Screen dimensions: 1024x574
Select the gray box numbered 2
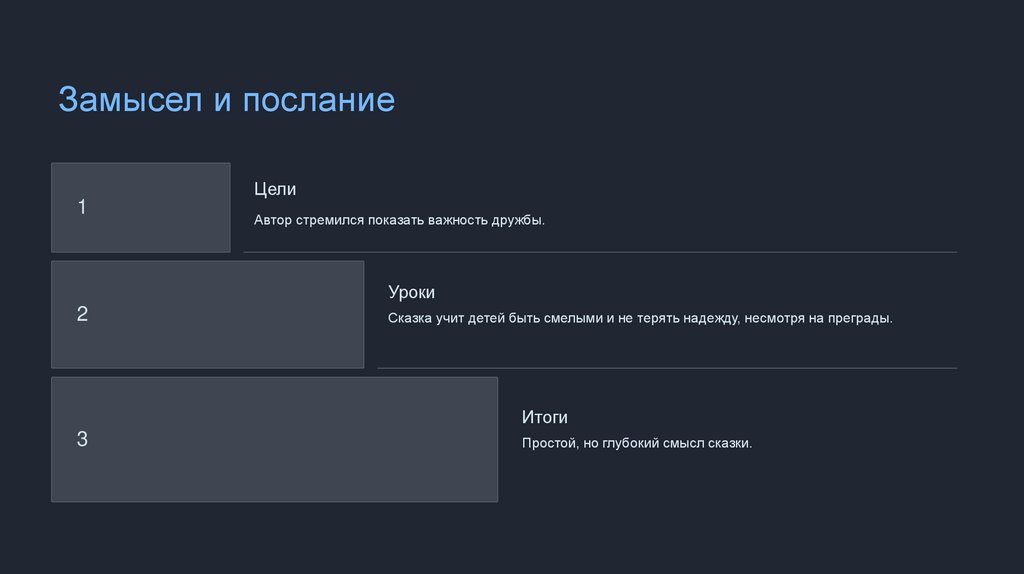tap(207, 314)
